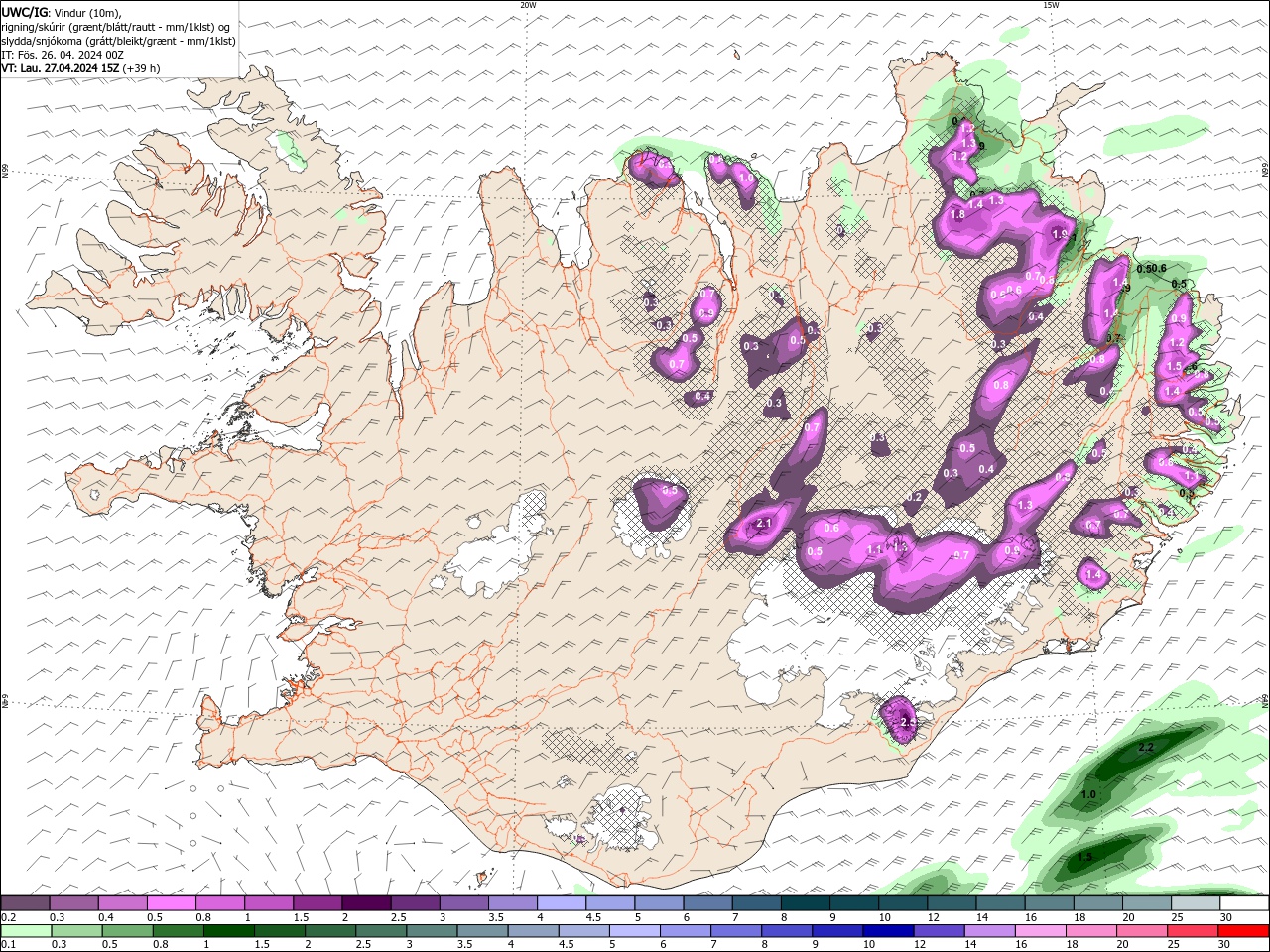
Task: Select the 'rigning/skúrir' legend description line
Action: [116, 27]
